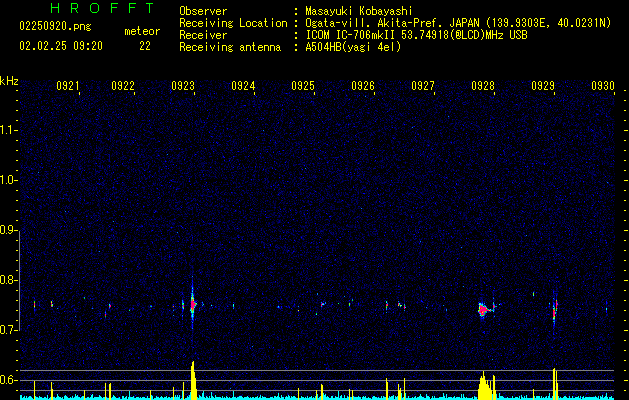This screenshot has width=629, height=400.
Task: Click the 0929 time marker
Action: (x=543, y=86)
